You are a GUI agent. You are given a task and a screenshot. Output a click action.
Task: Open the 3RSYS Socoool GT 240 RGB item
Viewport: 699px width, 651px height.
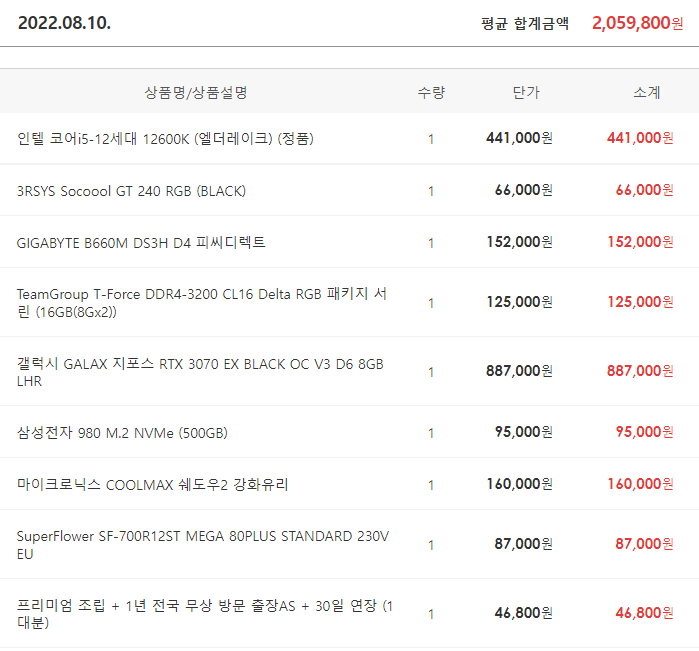(x=131, y=190)
